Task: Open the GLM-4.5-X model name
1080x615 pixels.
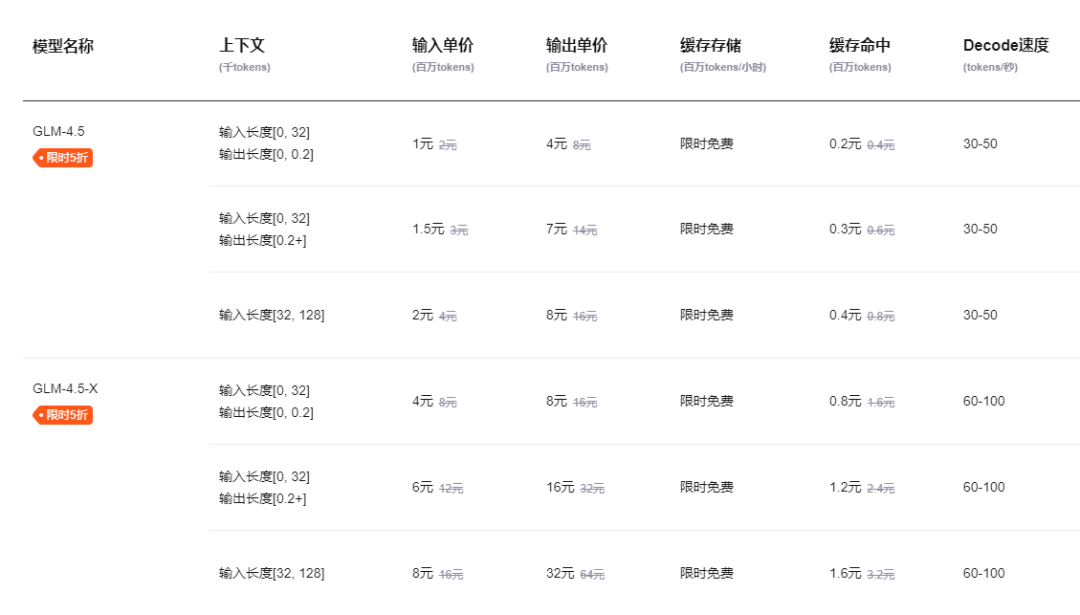Action: click(65, 388)
